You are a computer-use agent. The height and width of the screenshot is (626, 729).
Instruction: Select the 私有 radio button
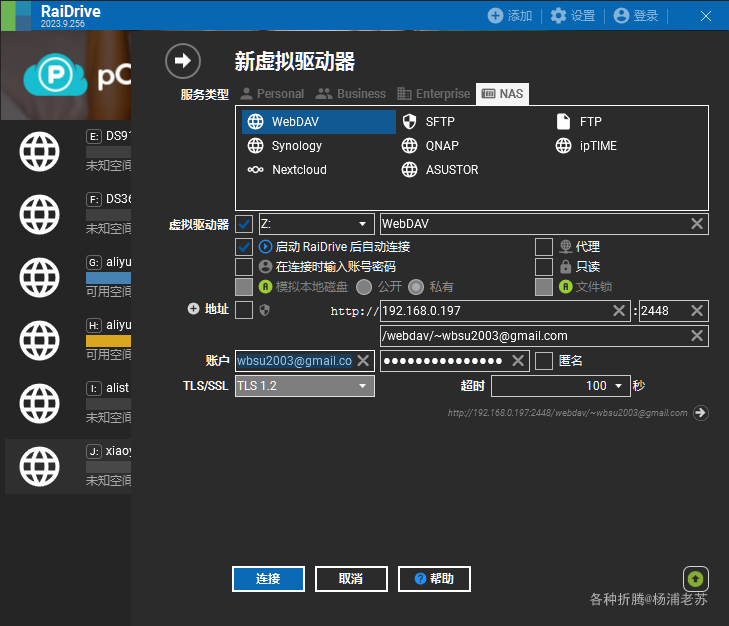pyautogui.click(x=416, y=287)
